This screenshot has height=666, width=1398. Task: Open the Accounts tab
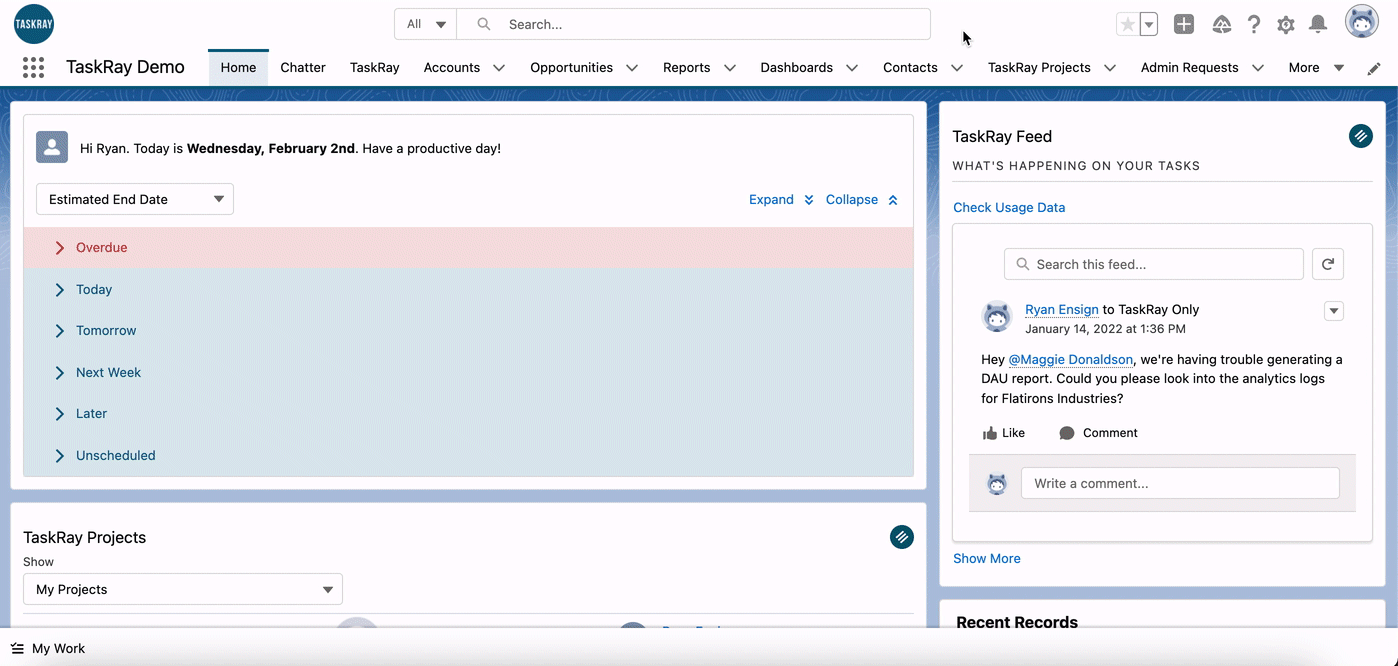452,67
